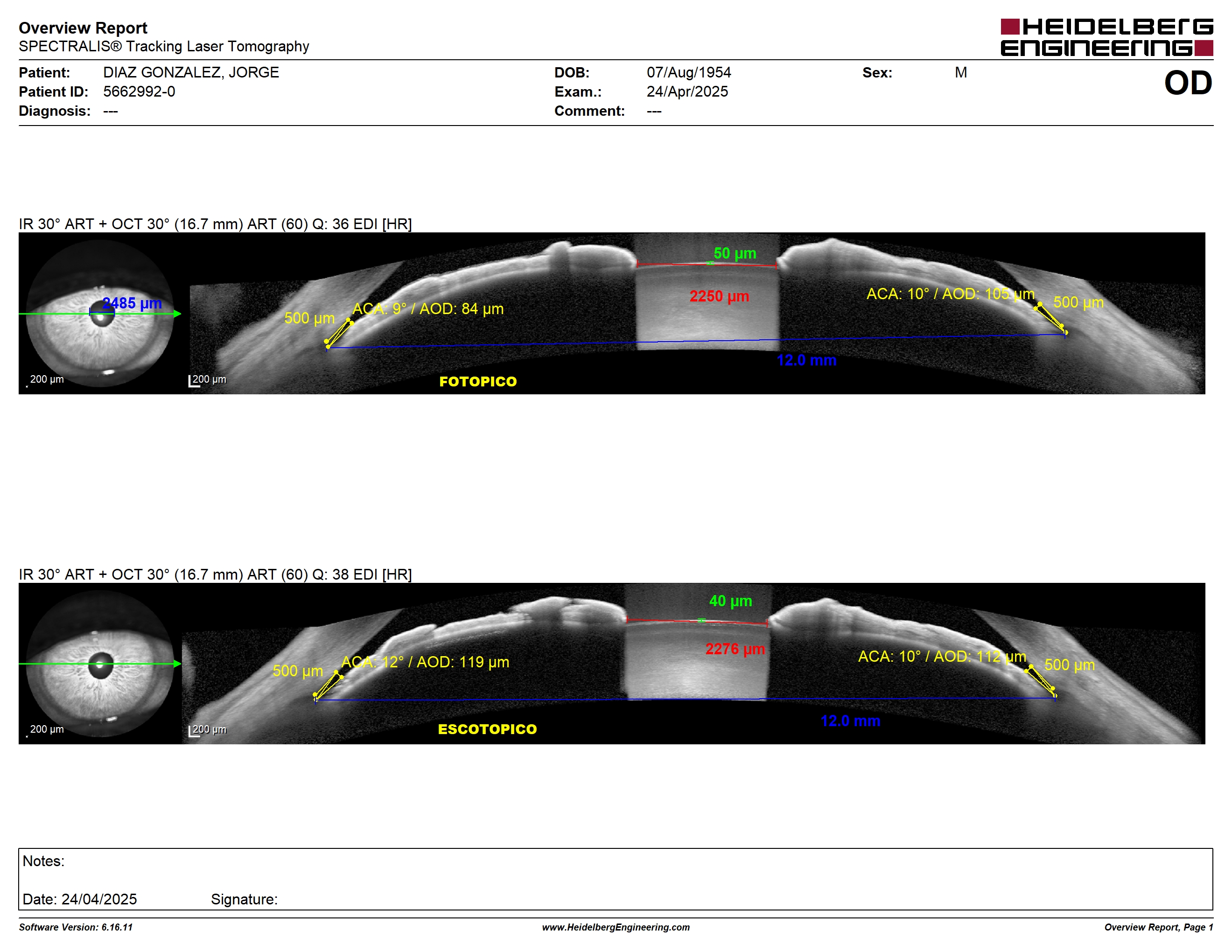Click the 2485 µm pupil measurement

point(132,303)
